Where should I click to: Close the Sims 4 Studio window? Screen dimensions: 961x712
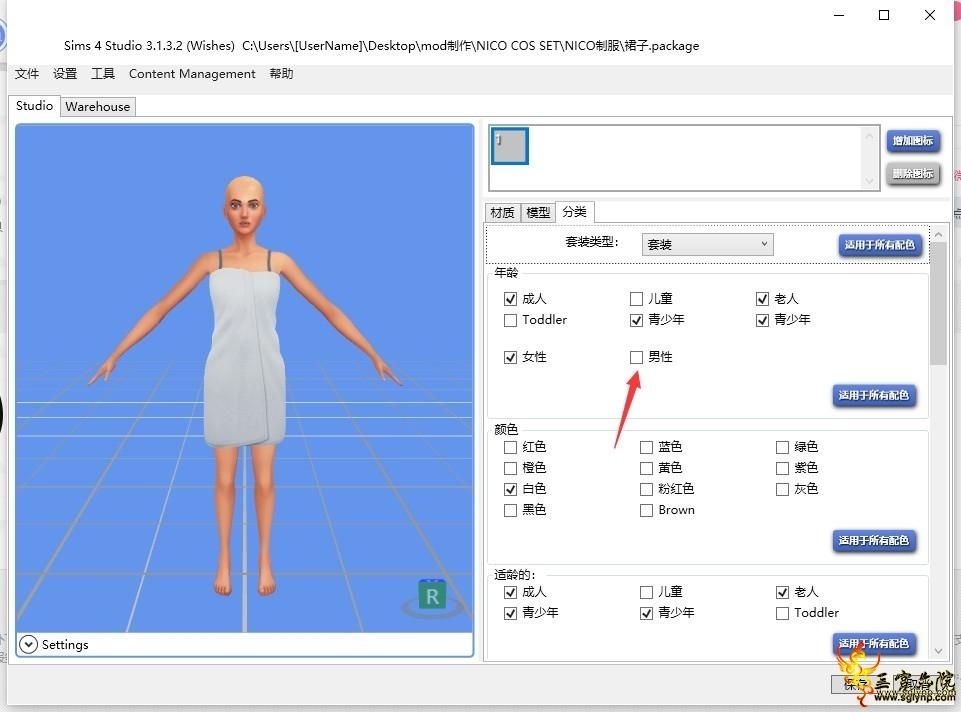click(x=929, y=15)
